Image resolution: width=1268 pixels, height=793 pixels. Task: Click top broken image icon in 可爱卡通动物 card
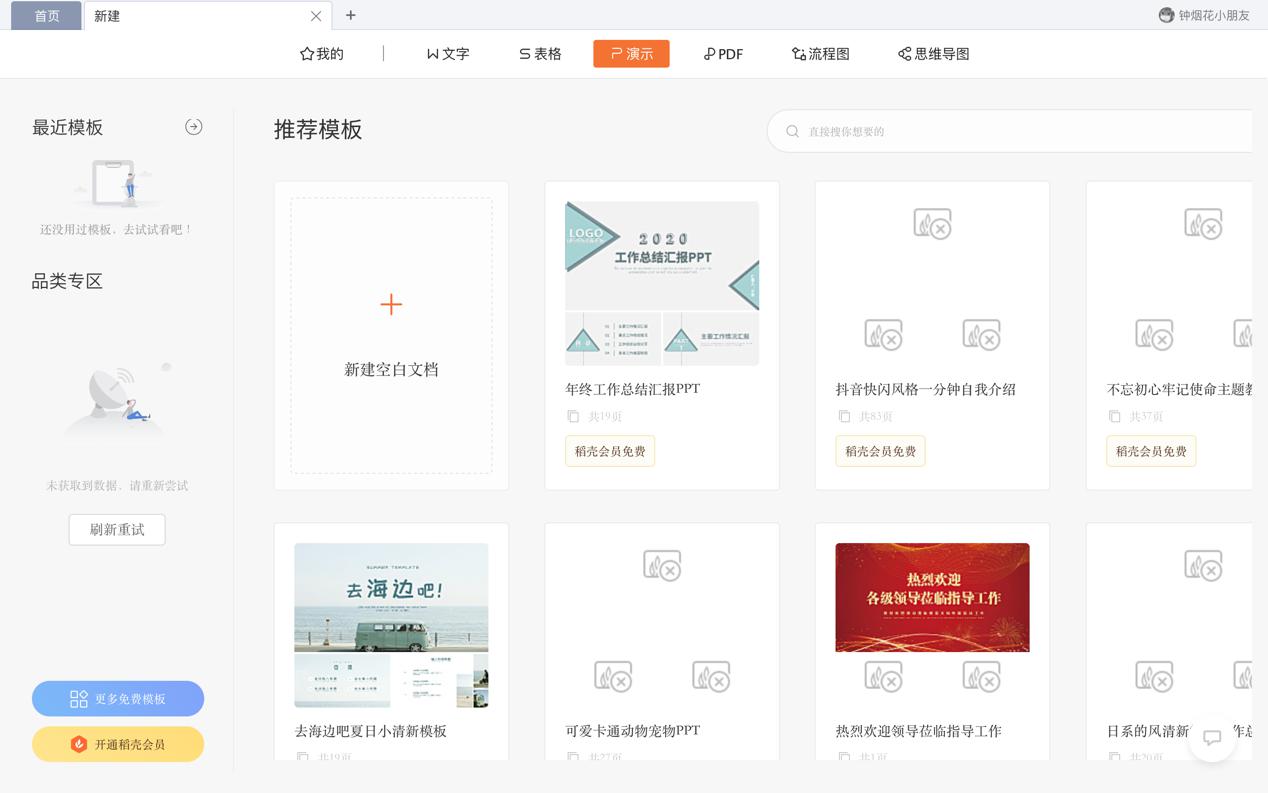coord(662,565)
